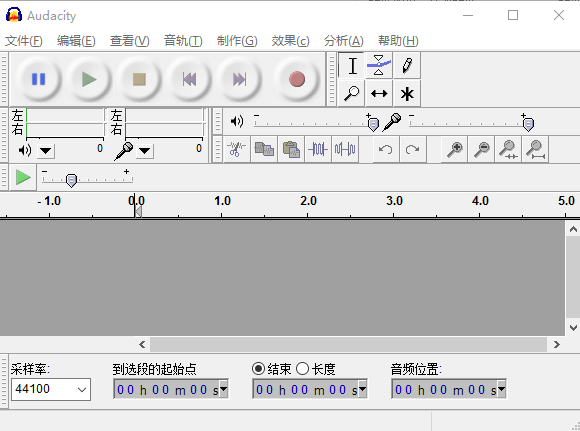The image size is (580, 431).
Task: Open the 文件(F) menu
Action: (23, 41)
